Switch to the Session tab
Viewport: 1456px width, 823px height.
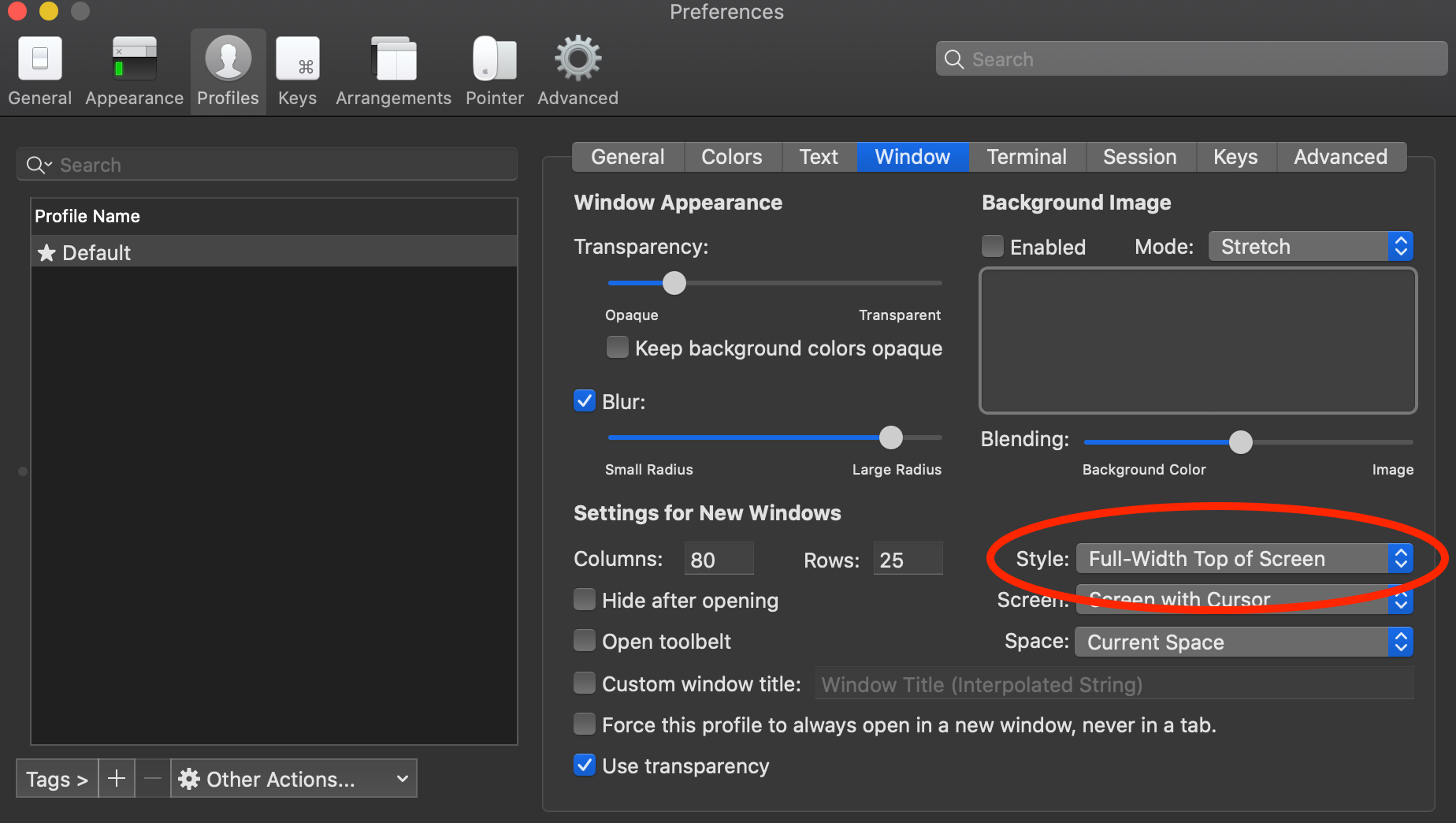(1140, 157)
